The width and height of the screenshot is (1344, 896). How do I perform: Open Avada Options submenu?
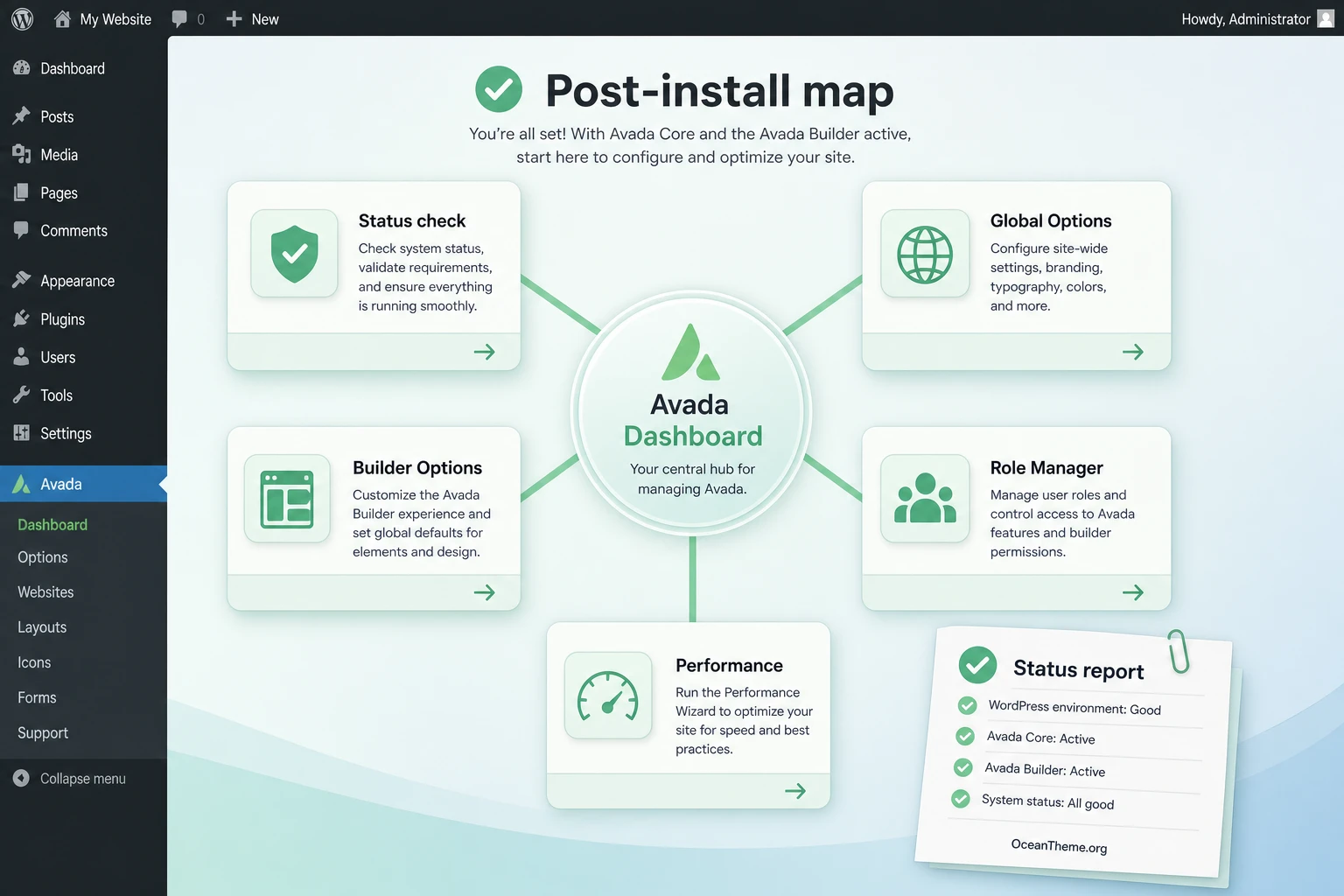coord(43,557)
